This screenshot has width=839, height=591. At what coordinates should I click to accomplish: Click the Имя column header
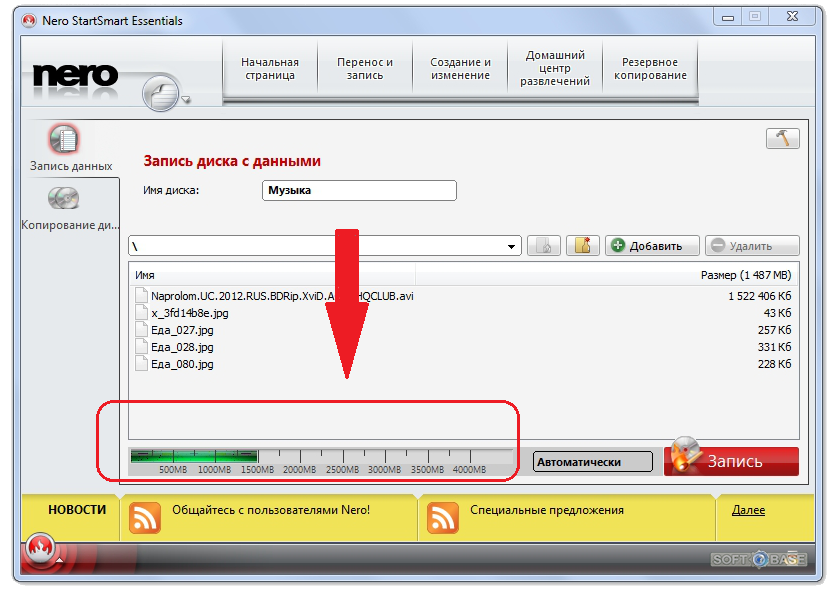pos(273,275)
